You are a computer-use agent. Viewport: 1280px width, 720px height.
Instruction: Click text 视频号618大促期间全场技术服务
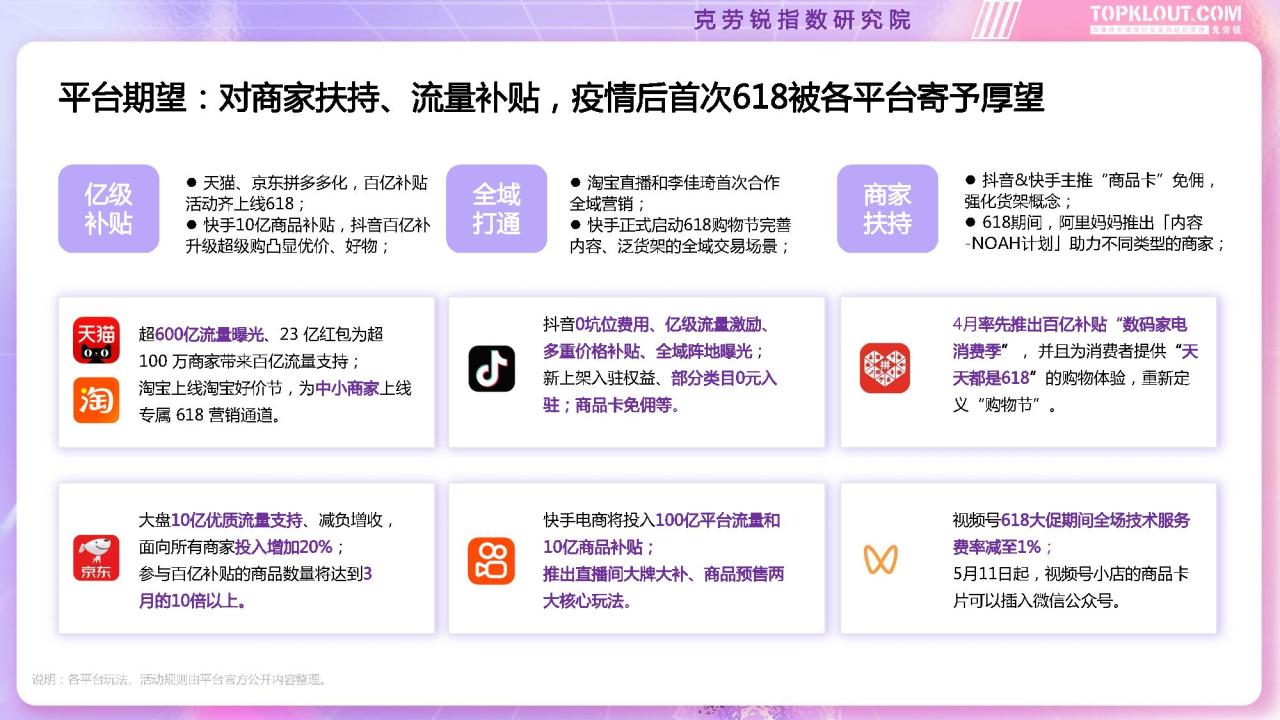pos(1071,520)
